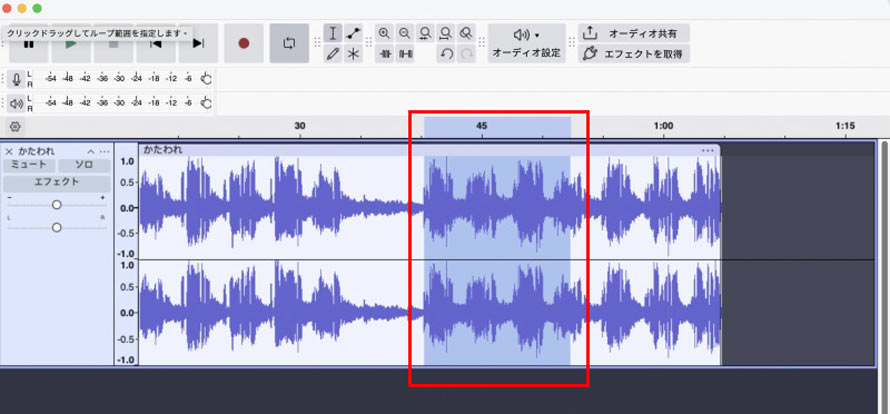
Task: Zoom out of the waveform
Action: [405, 34]
